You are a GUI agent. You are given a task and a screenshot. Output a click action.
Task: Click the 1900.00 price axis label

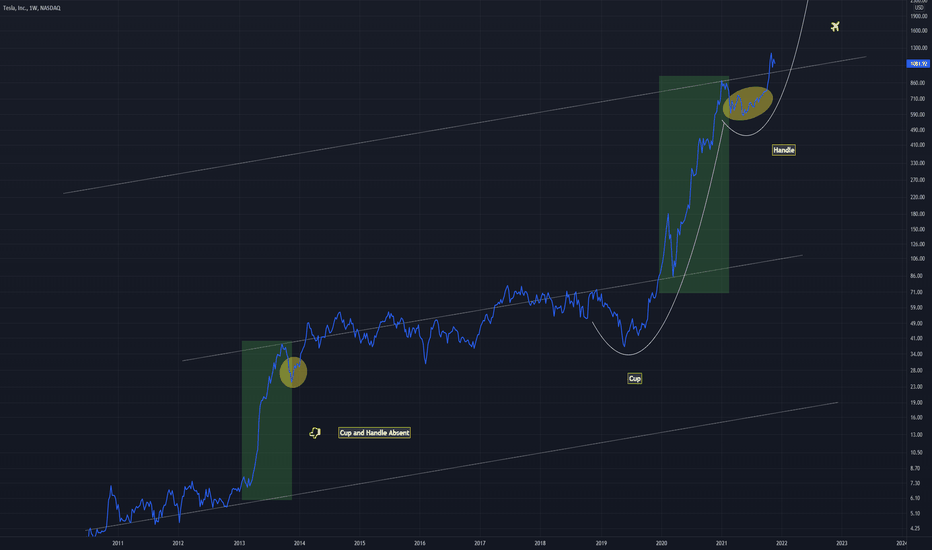tap(919, 16)
